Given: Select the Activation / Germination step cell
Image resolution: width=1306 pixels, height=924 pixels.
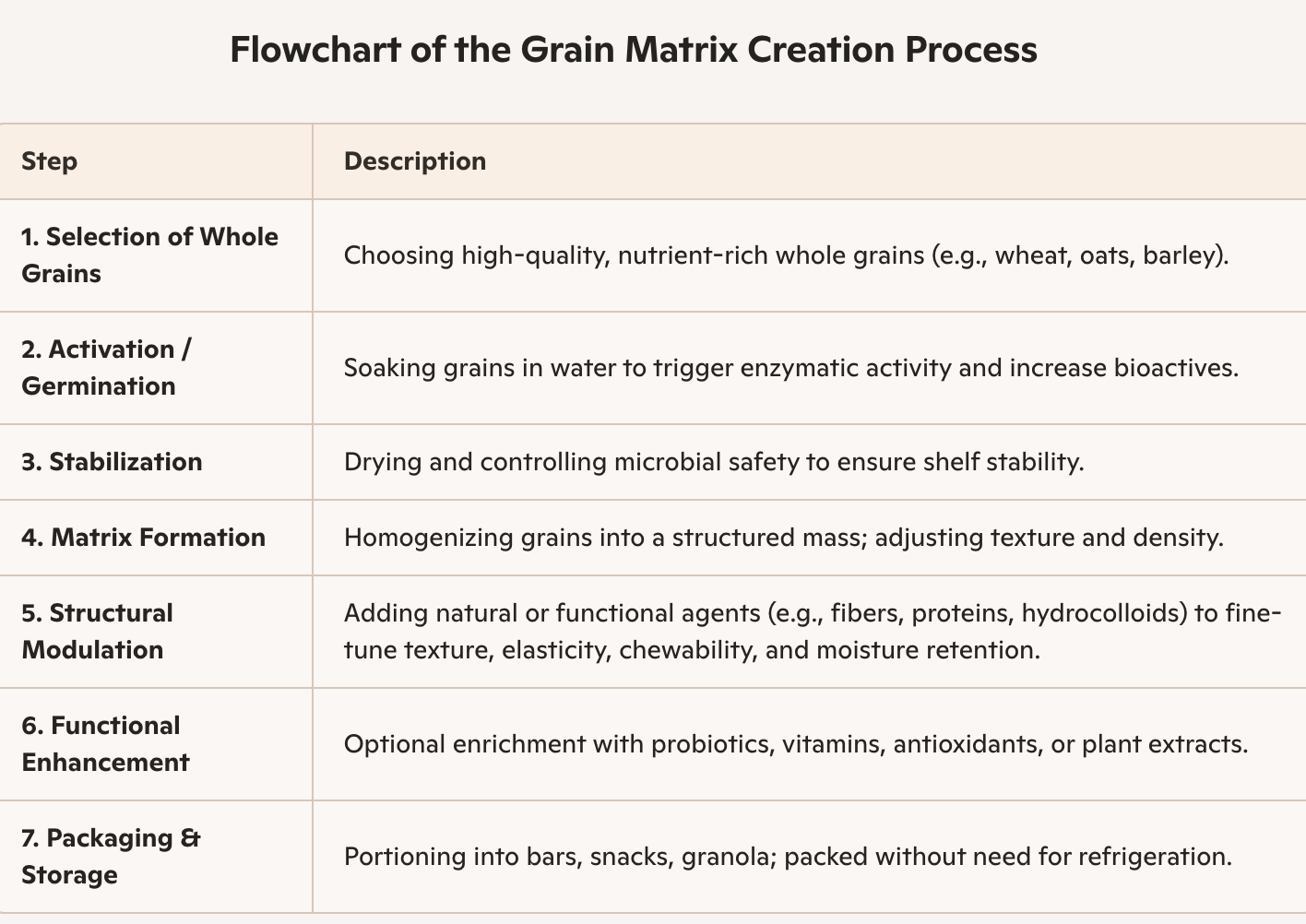Looking at the screenshot, I should [107, 367].
